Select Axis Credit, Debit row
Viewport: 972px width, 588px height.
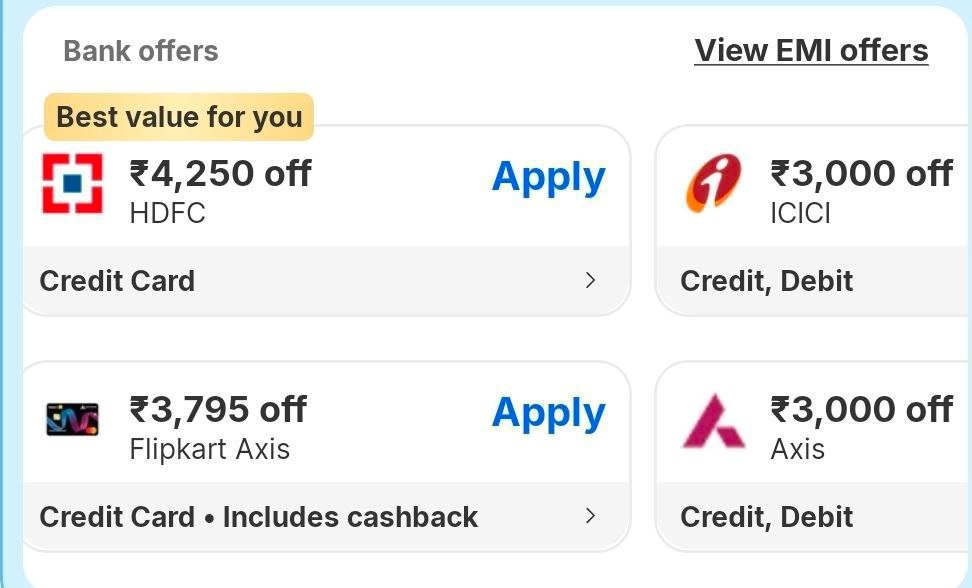pyautogui.click(x=766, y=517)
